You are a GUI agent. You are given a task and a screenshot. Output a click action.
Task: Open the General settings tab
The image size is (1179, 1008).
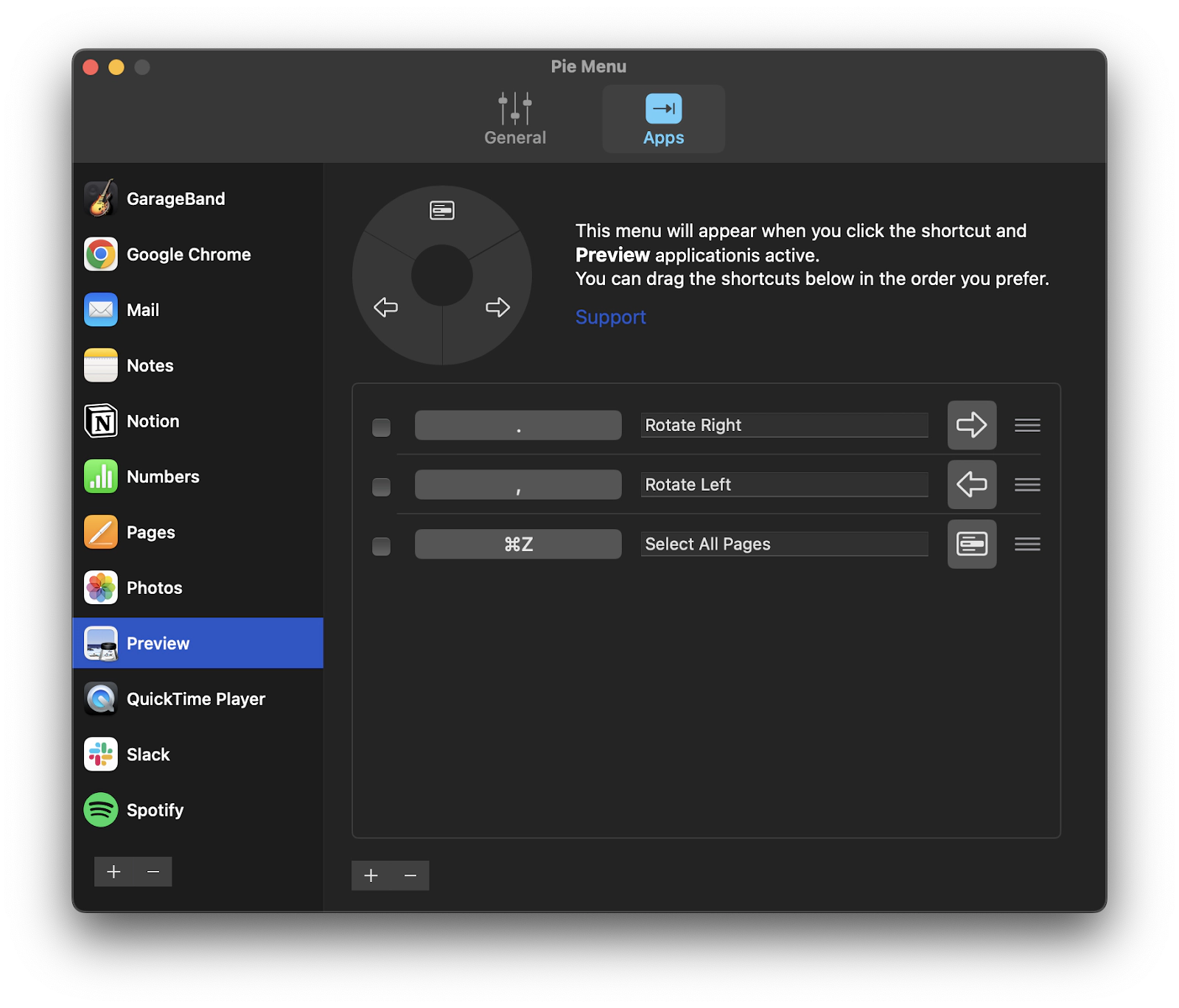[x=515, y=119]
